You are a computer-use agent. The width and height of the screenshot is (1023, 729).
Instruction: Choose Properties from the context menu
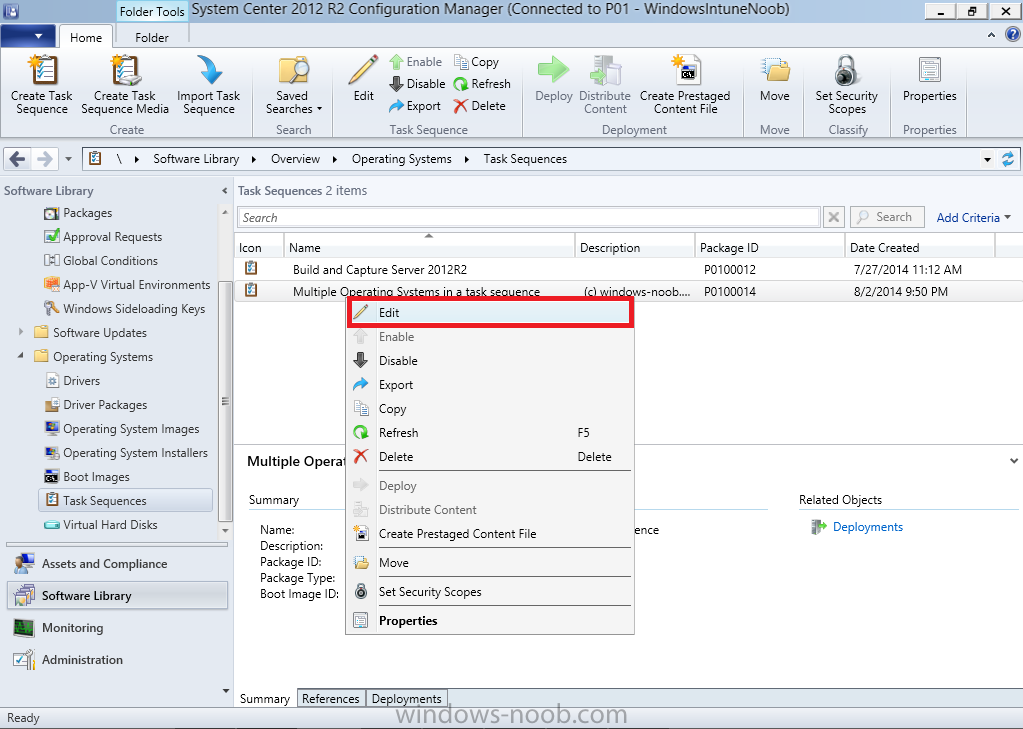[x=490, y=621]
